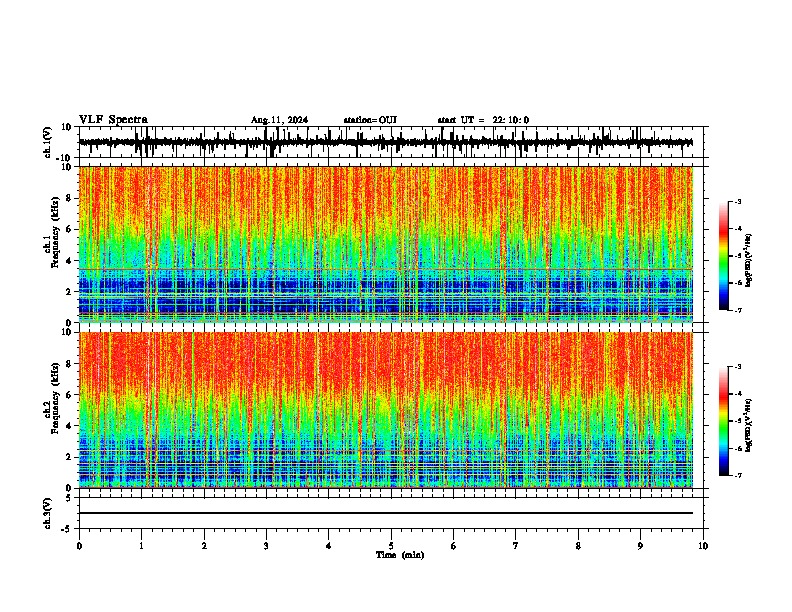
Task: Click the ch.1 spectrogram panel
Action: coord(386,244)
